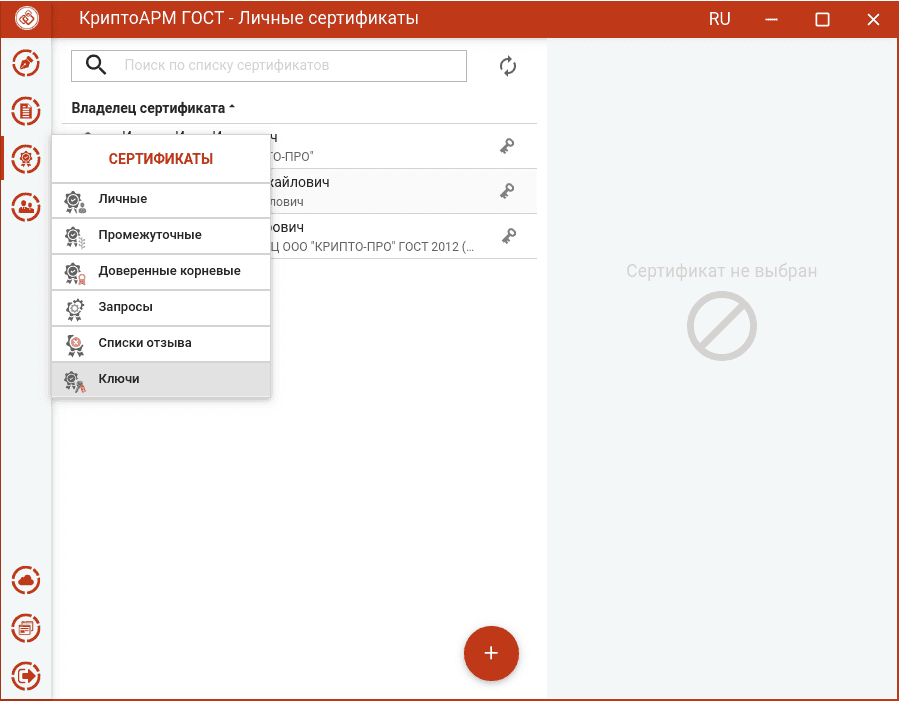Open the signature and encryption sidebar icon

(x=26, y=63)
